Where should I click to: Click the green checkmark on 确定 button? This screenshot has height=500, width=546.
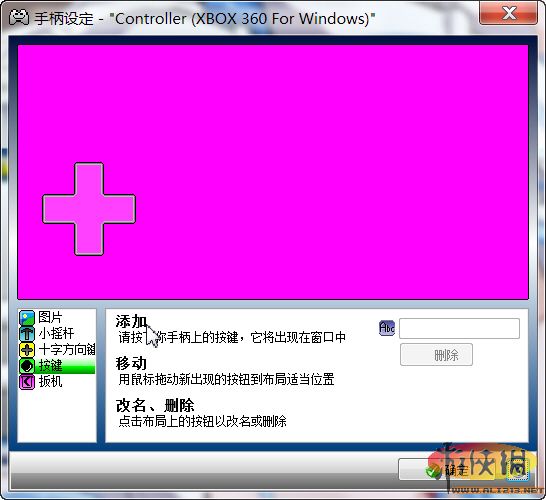[433, 471]
